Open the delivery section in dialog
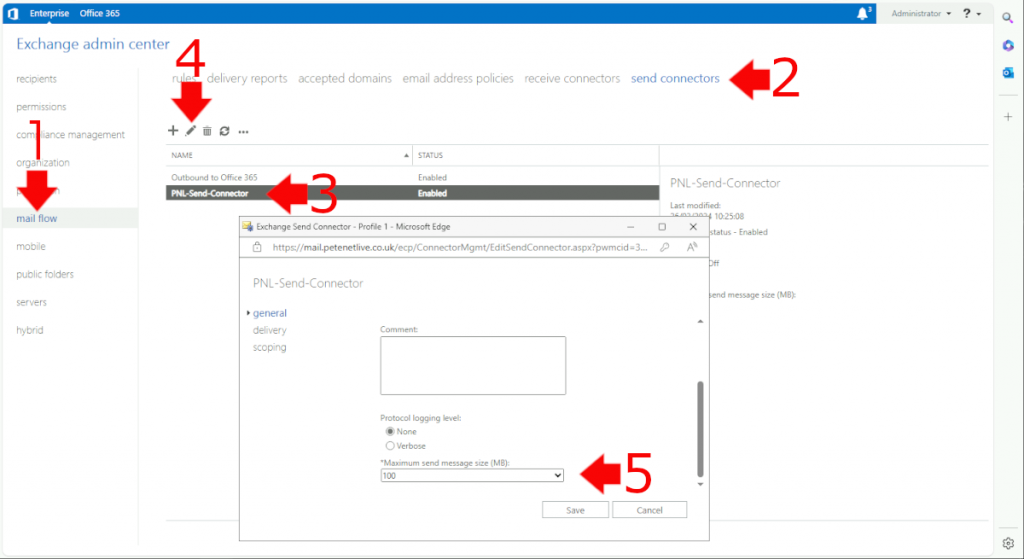 coord(269,330)
